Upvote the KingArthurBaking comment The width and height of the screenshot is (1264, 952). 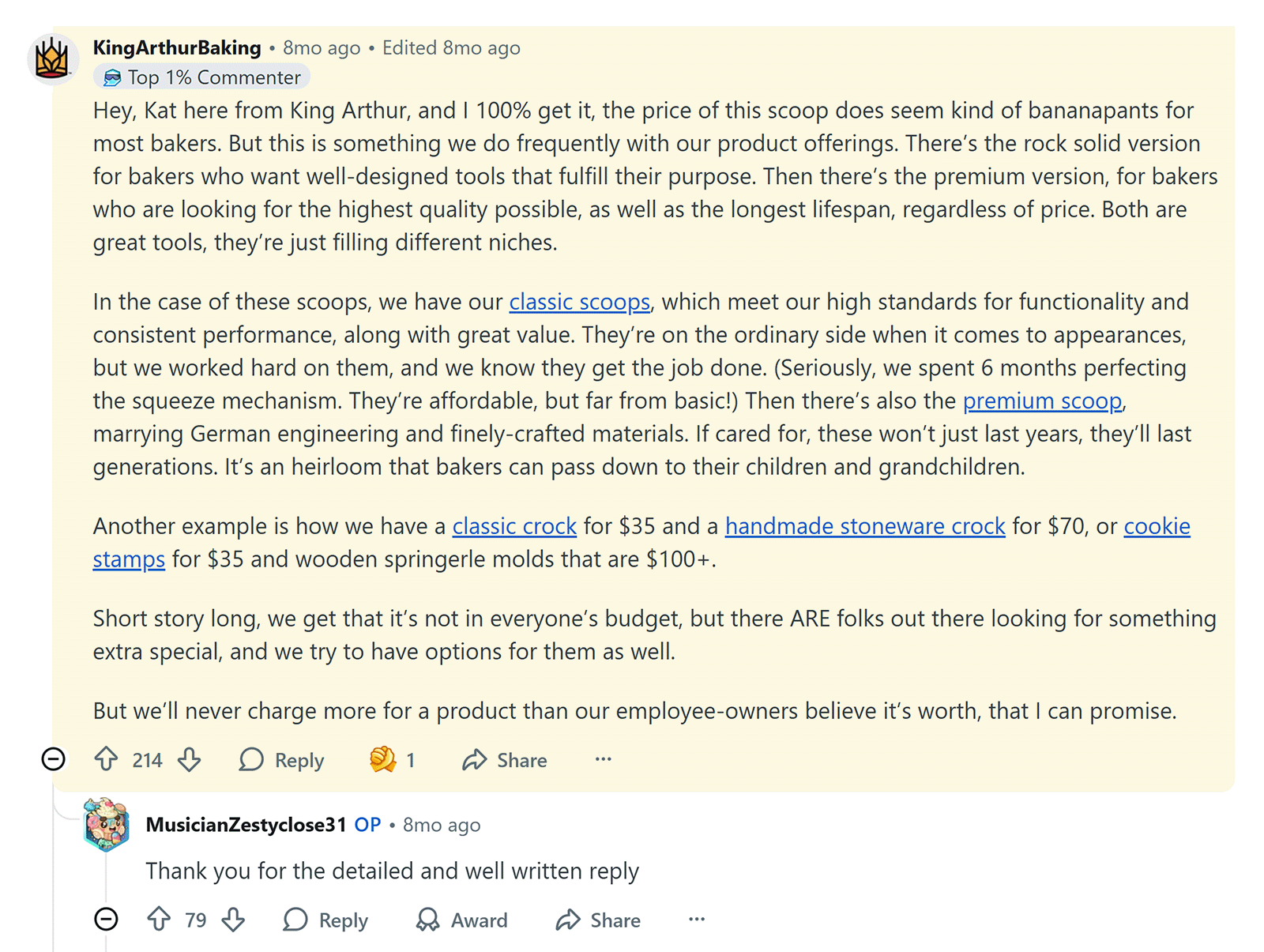coord(107,759)
